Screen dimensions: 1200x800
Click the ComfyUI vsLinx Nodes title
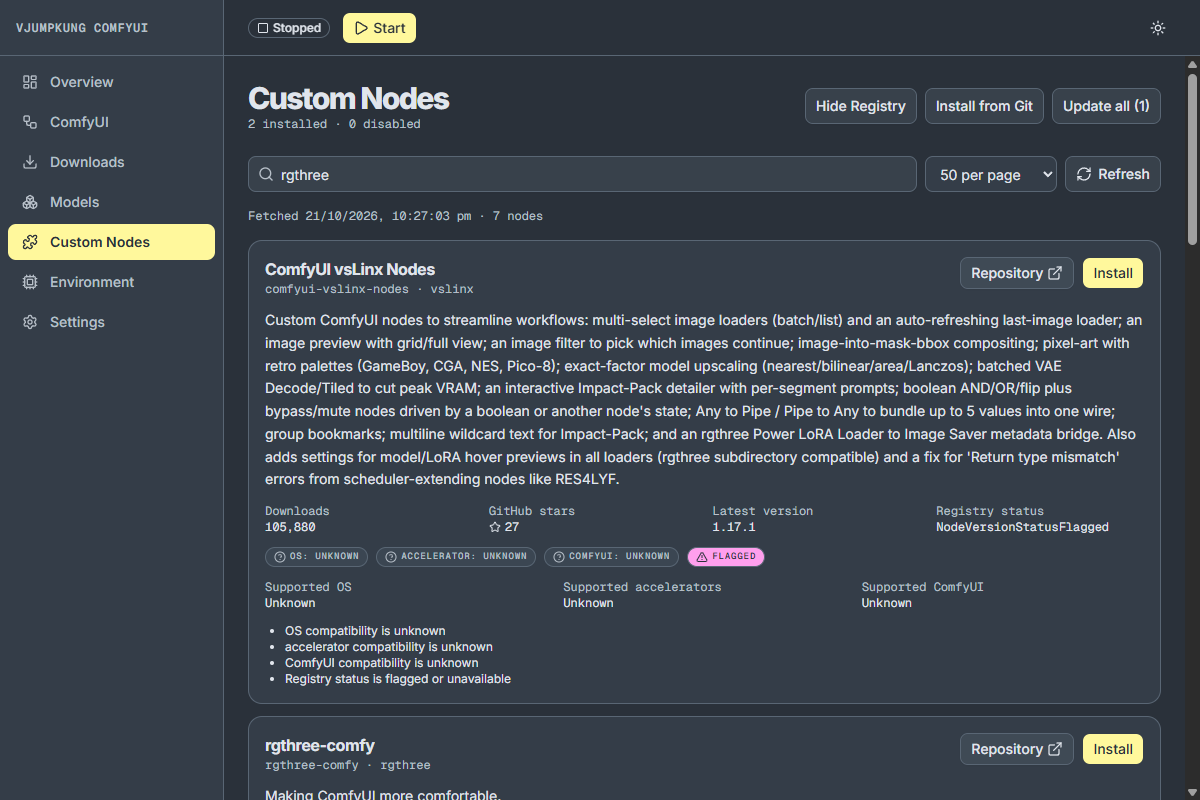pyautogui.click(x=350, y=269)
